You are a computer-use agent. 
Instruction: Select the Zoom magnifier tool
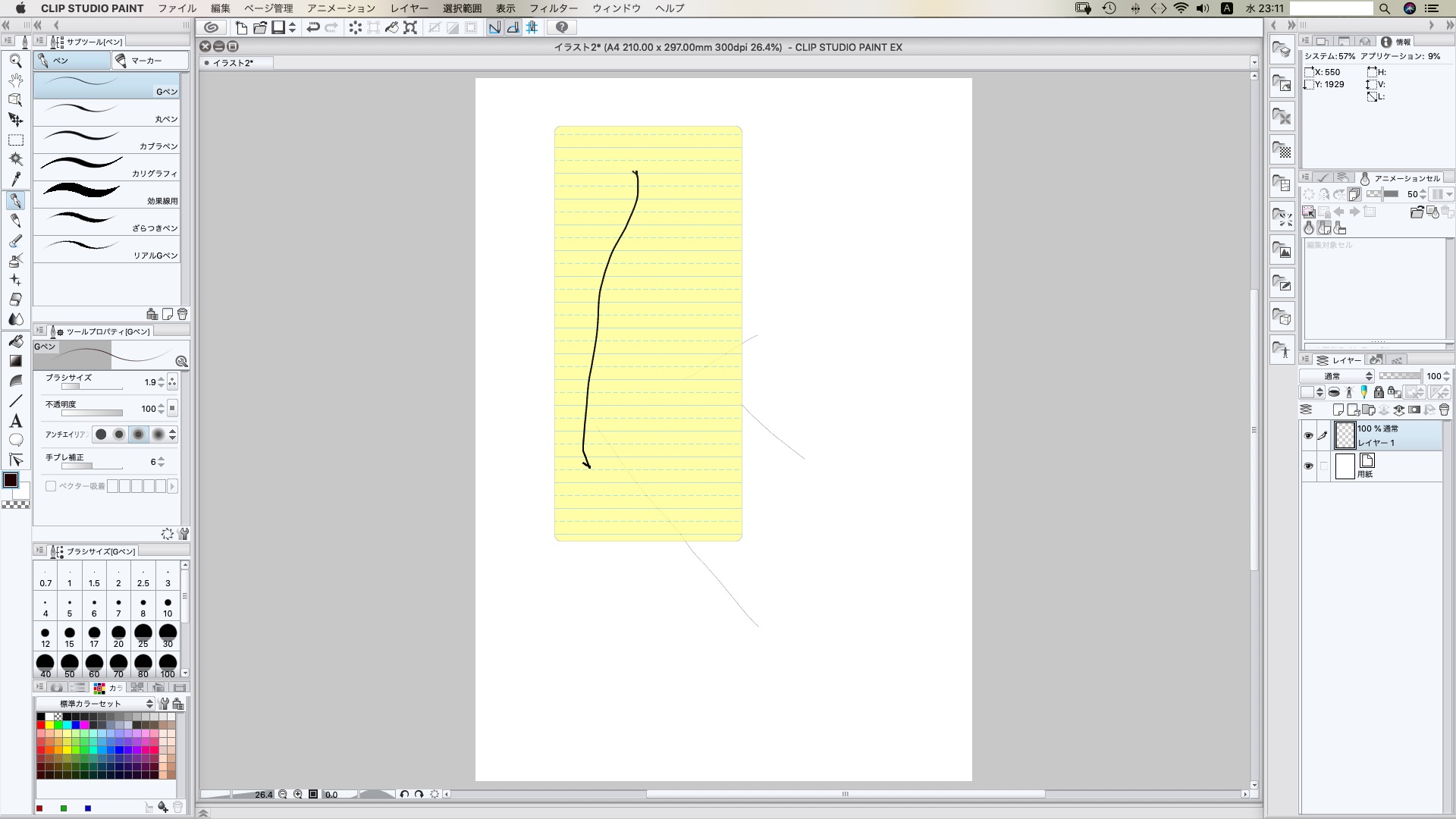coord(15,61)
